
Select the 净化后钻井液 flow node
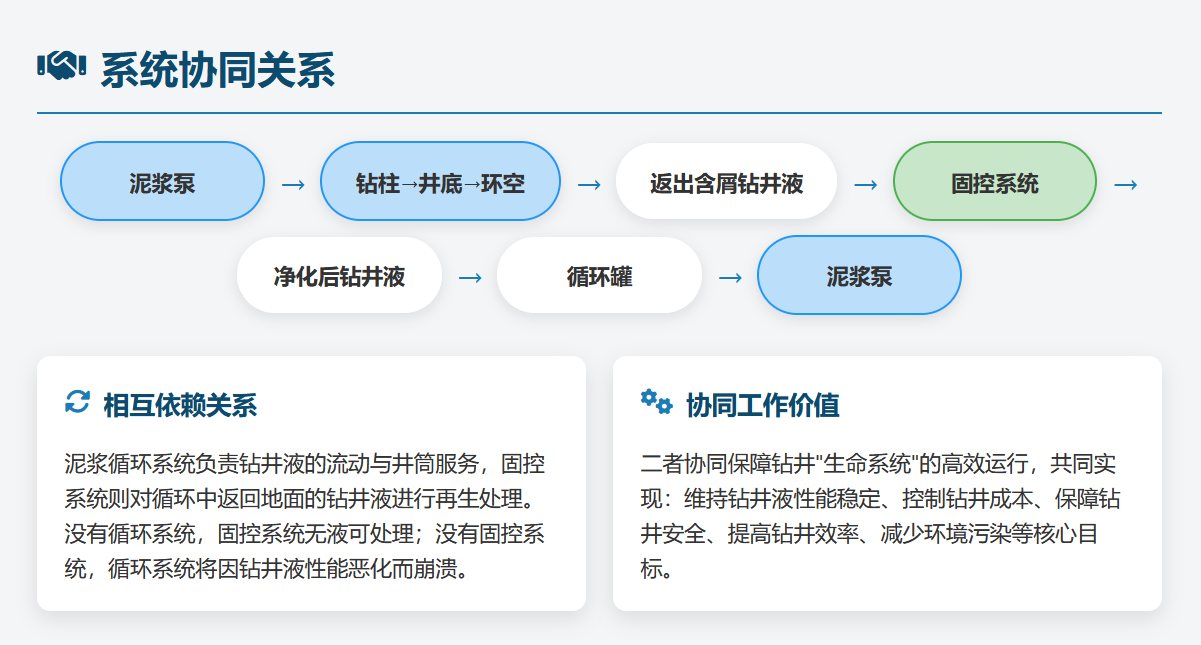[339, 275]
